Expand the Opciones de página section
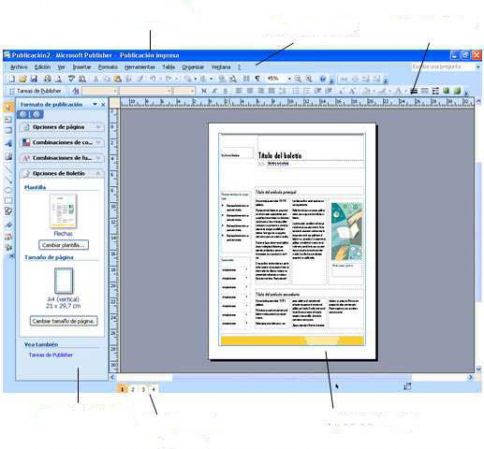Image resolution: width=484 pixels, height=449 pixels. tap(62, 127)
